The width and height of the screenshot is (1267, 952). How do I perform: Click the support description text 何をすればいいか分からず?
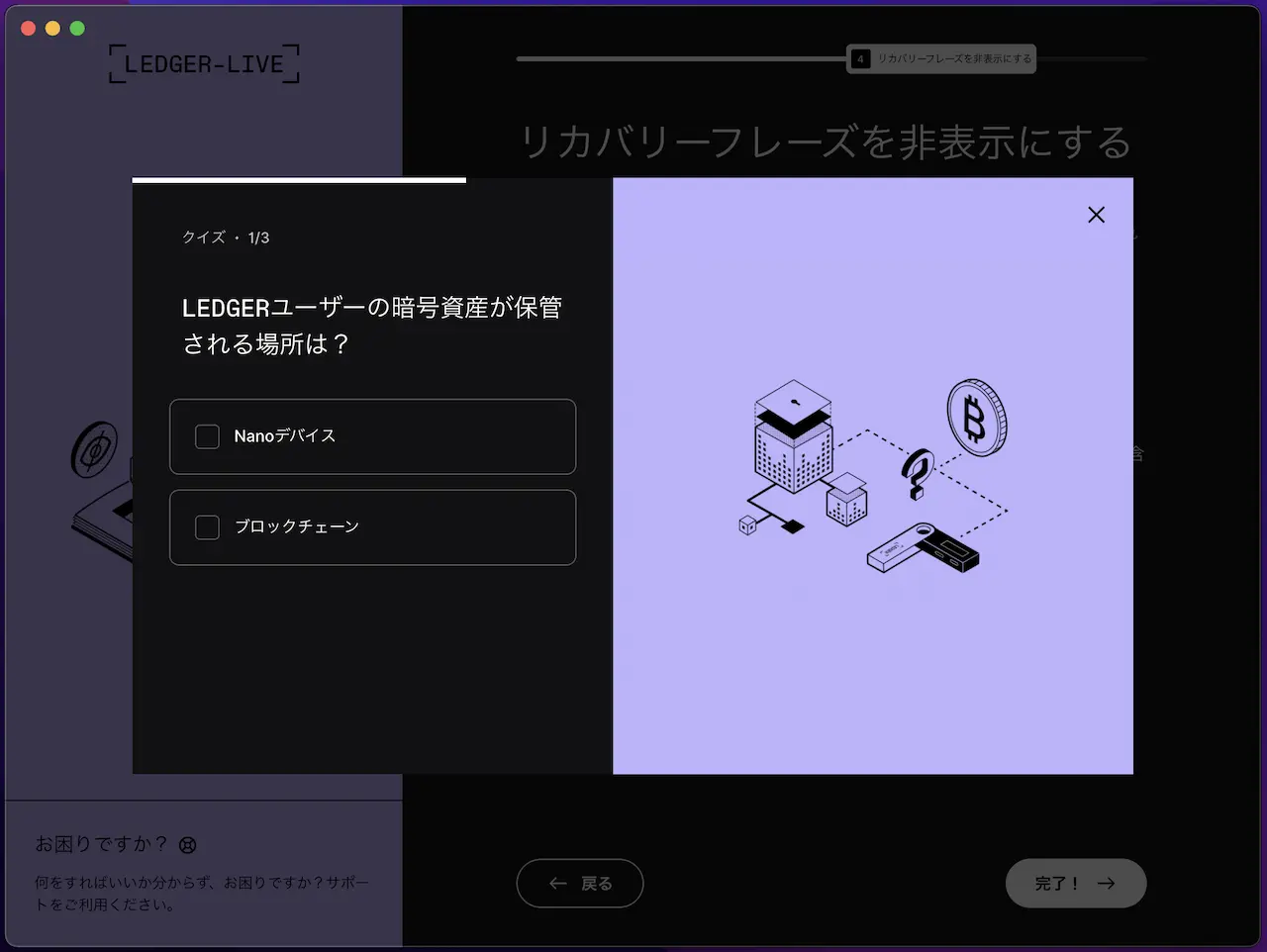pos(202,893)
